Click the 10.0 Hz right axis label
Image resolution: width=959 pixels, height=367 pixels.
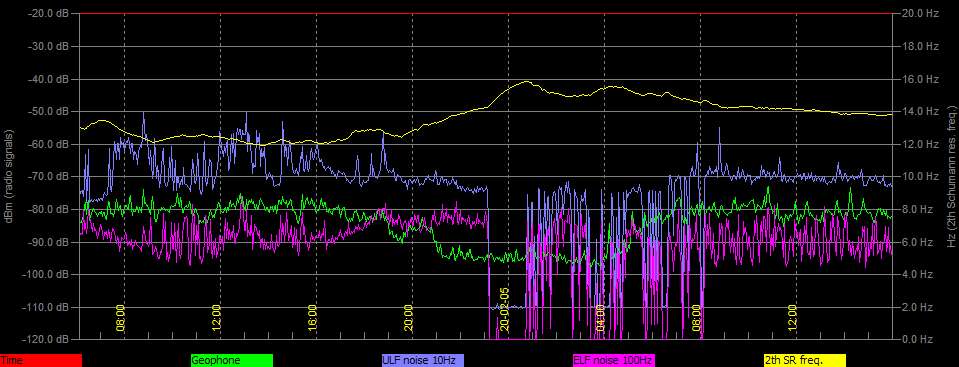(x=920, y=177)
